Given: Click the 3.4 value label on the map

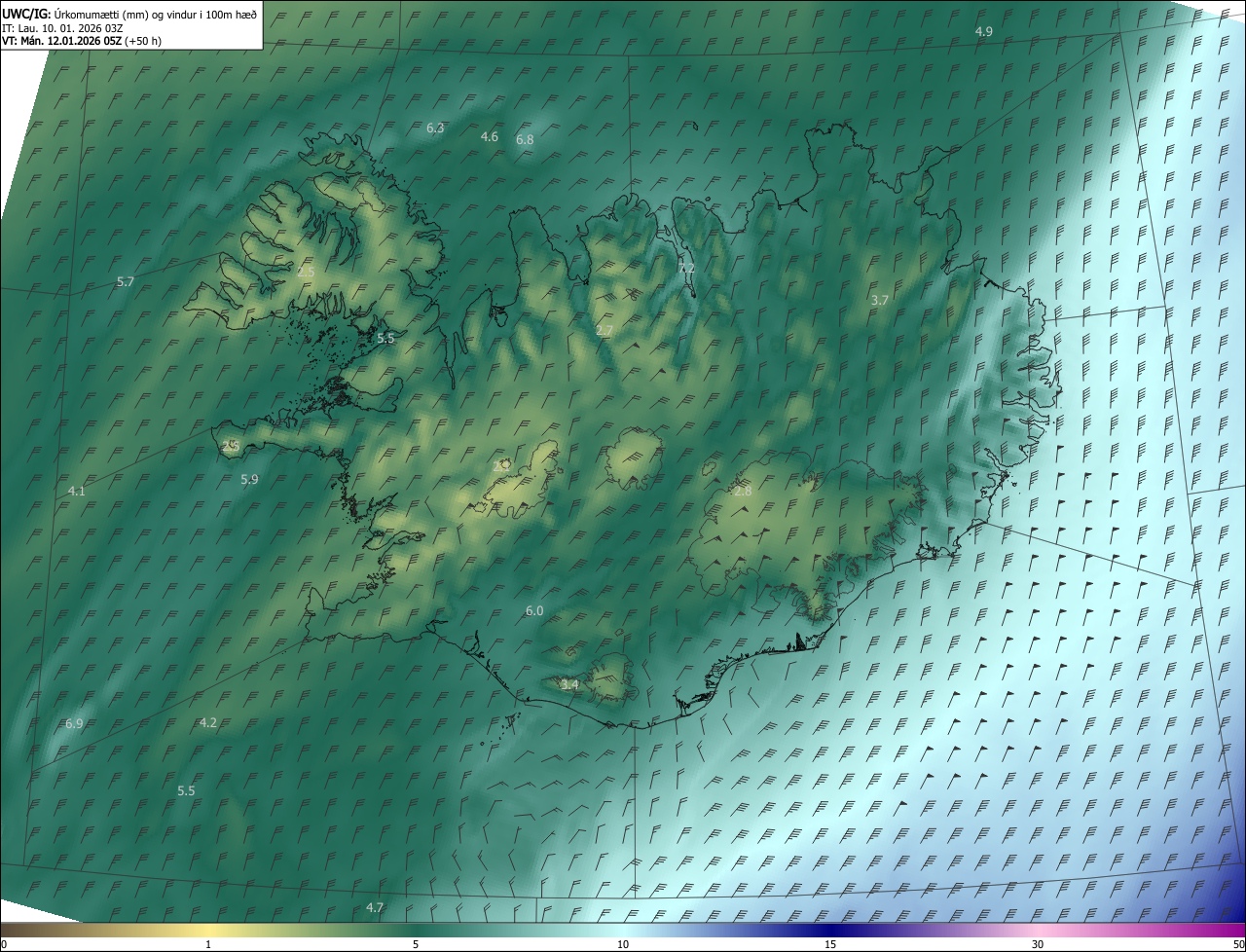Looking at the screenshot, I should pyautogui.click(x=569, y=685).
